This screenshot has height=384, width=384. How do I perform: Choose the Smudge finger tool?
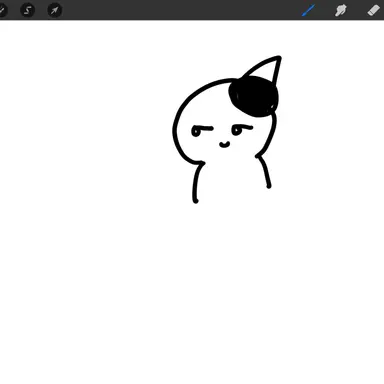click(341, 10)
